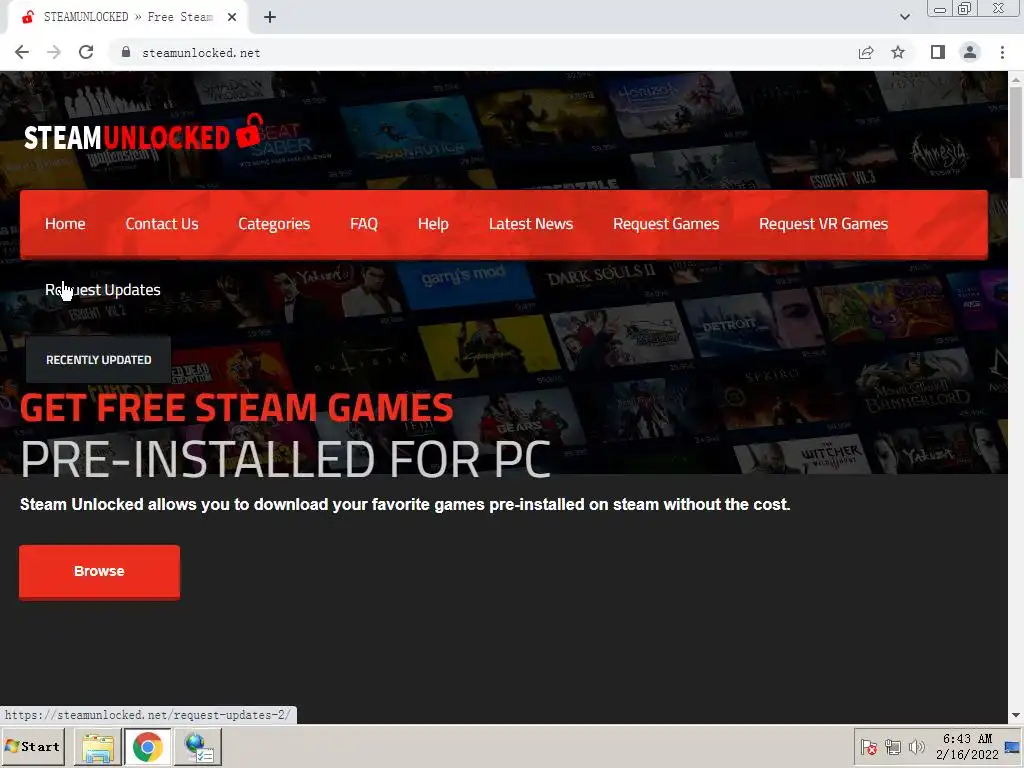Open a new tab with the plus button
This screenshot has height=768, width=1024.
coord(270,17)
